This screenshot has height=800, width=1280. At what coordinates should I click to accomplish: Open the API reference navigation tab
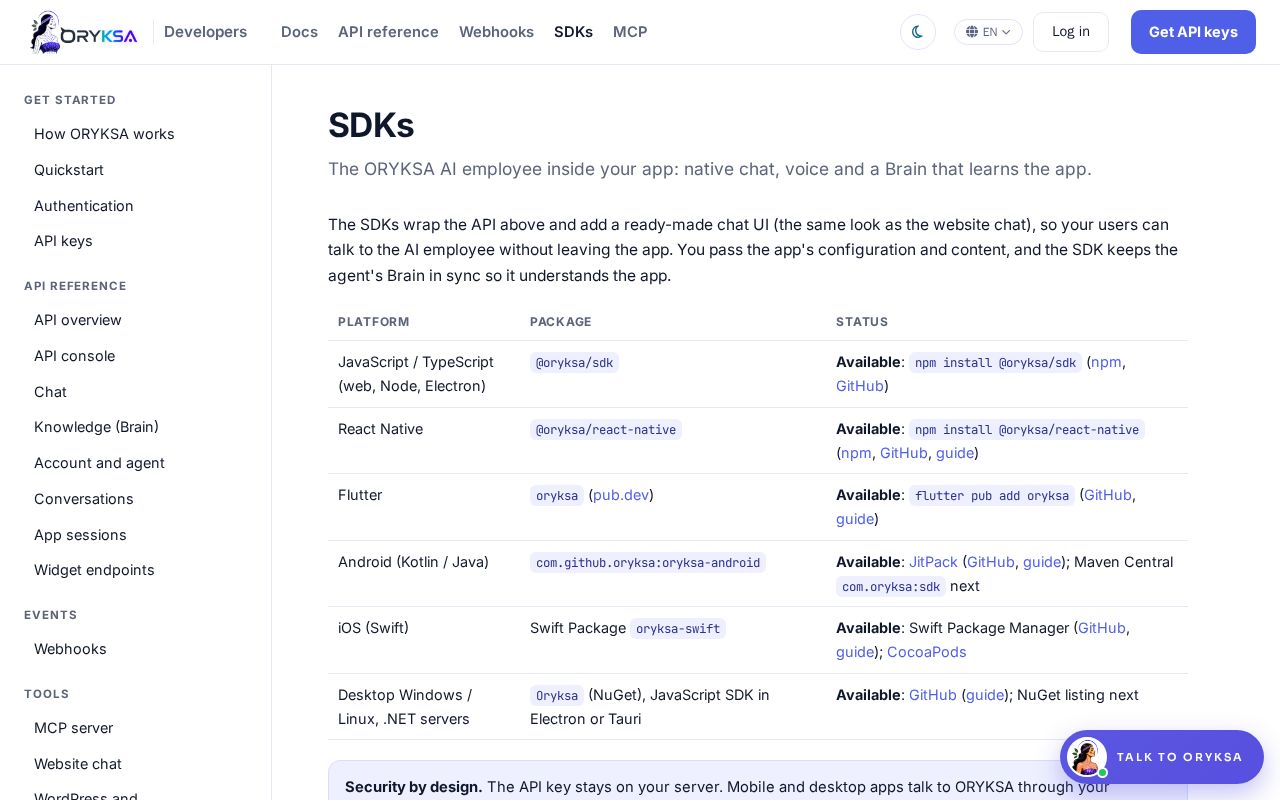pos(388,32)
